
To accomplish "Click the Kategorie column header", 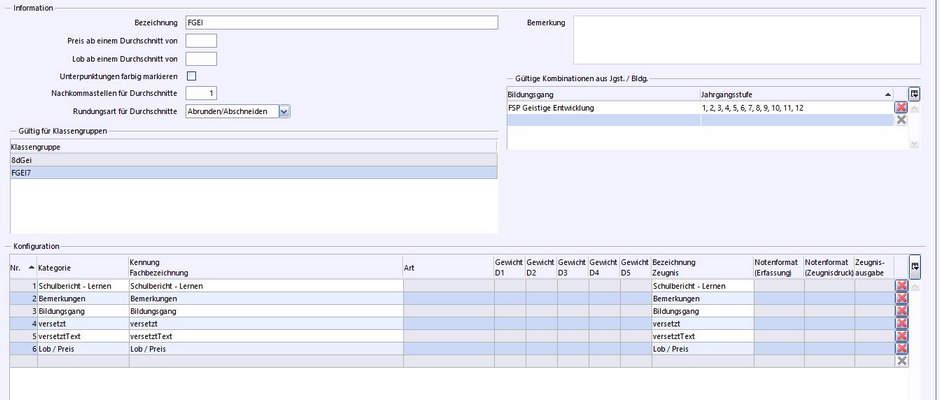I will (82, 267).
